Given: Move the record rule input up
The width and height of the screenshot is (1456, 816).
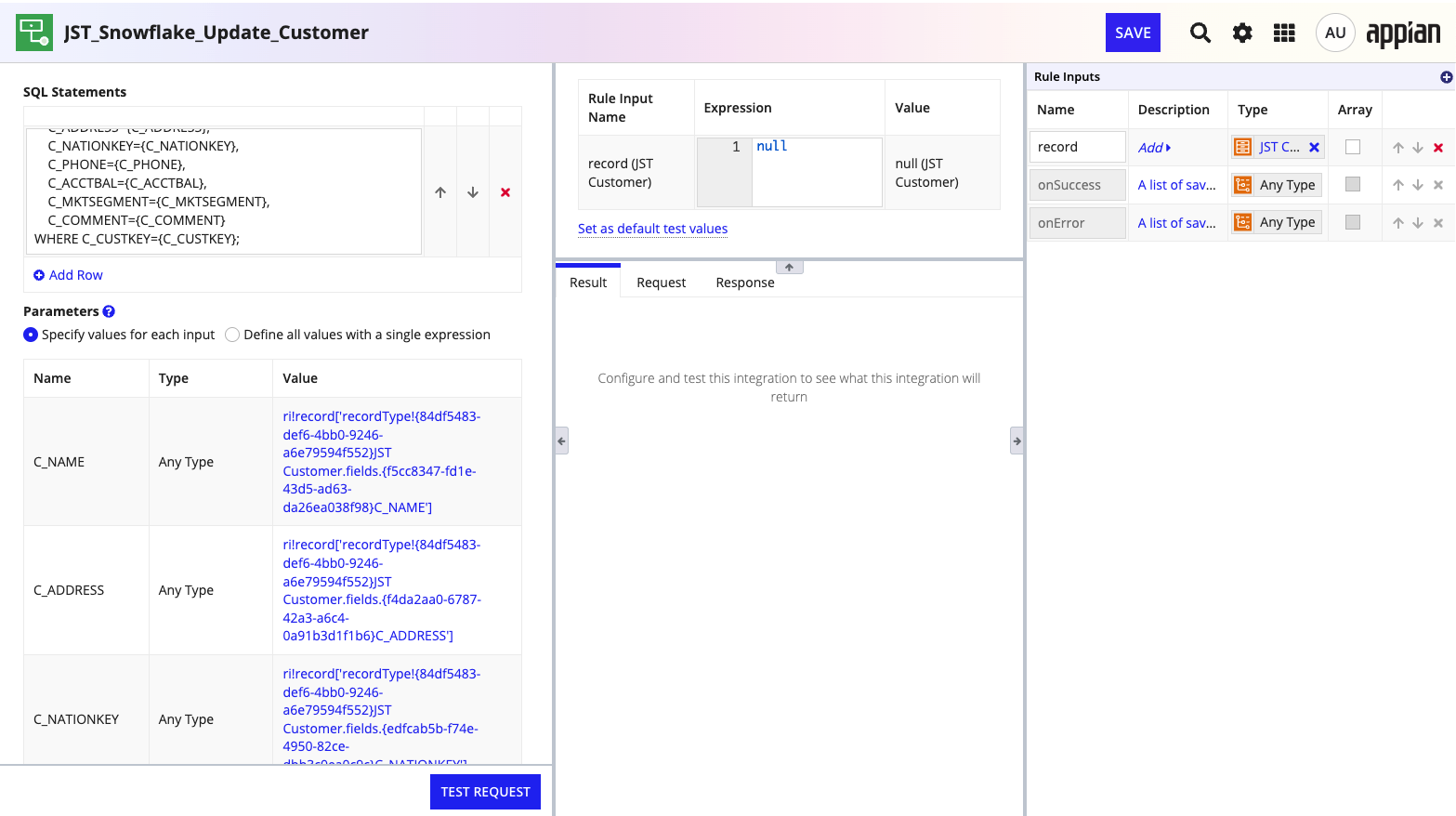Looking at the screenshot, I should [1398, 148].
